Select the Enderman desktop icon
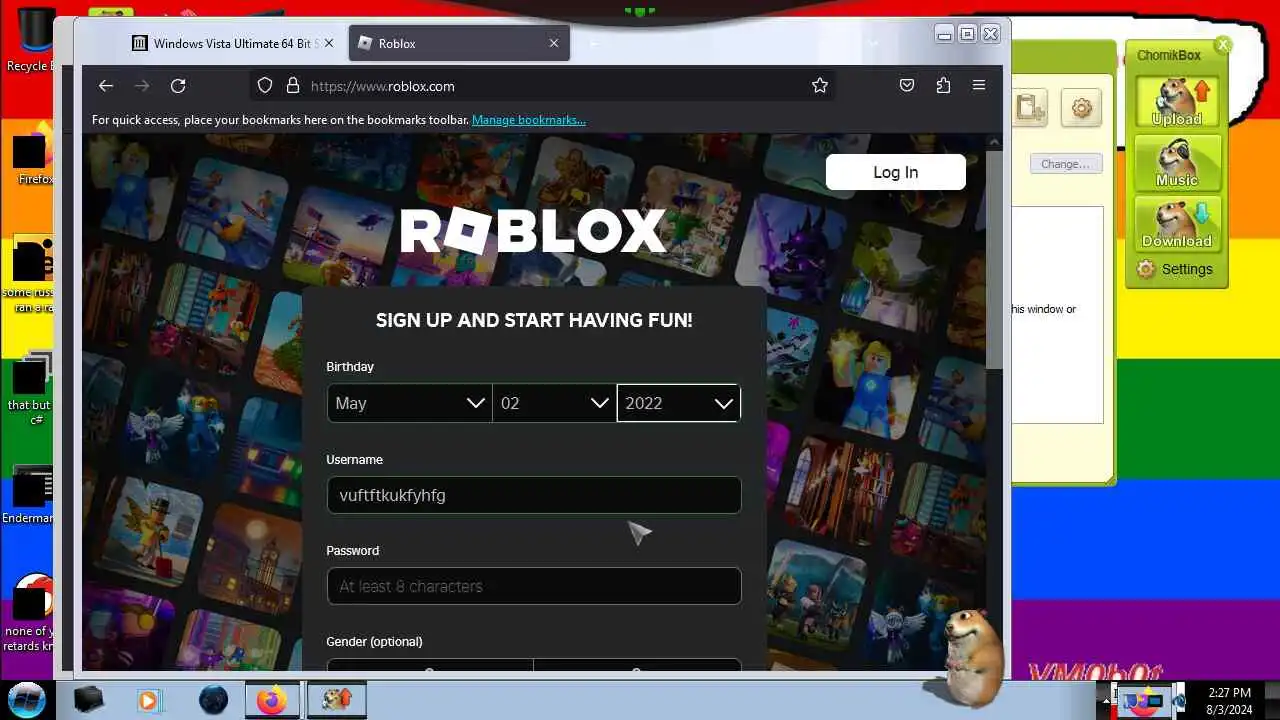Image resolution: width=1280 pixels, height=720 pixels. (30, 496)
